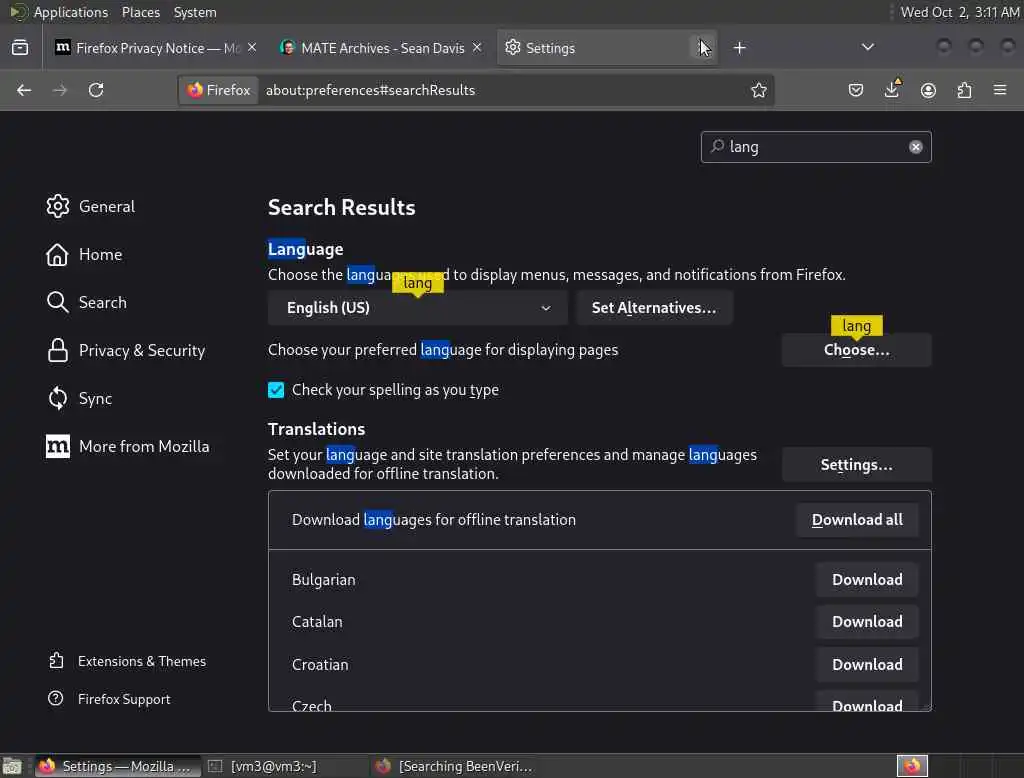
Task: Download the Bulgarian translation language
Action: [867, 580]
